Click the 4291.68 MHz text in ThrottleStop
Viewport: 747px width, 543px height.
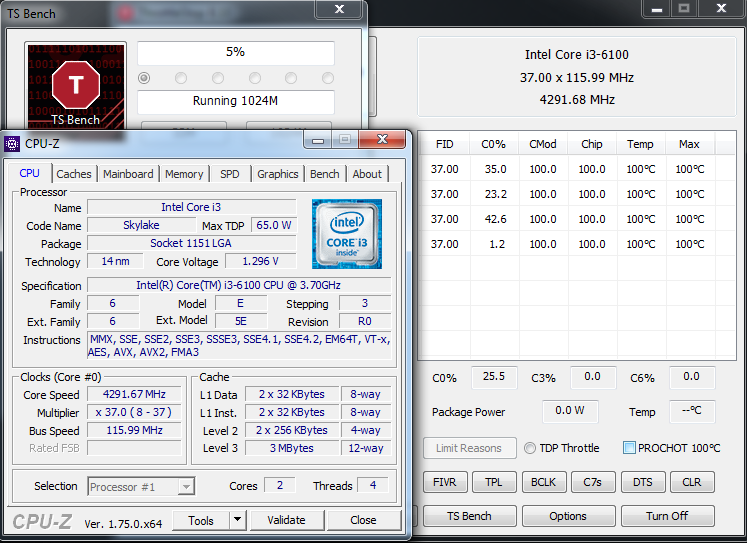577,100
